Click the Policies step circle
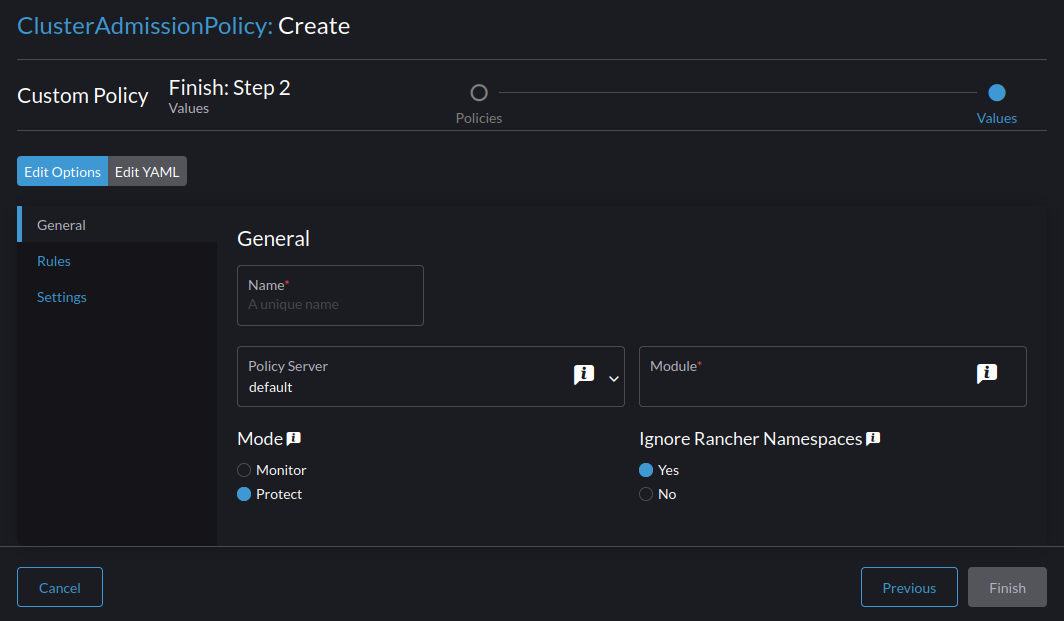Viewport: 1064px width, 621px height. pos(478,91)
